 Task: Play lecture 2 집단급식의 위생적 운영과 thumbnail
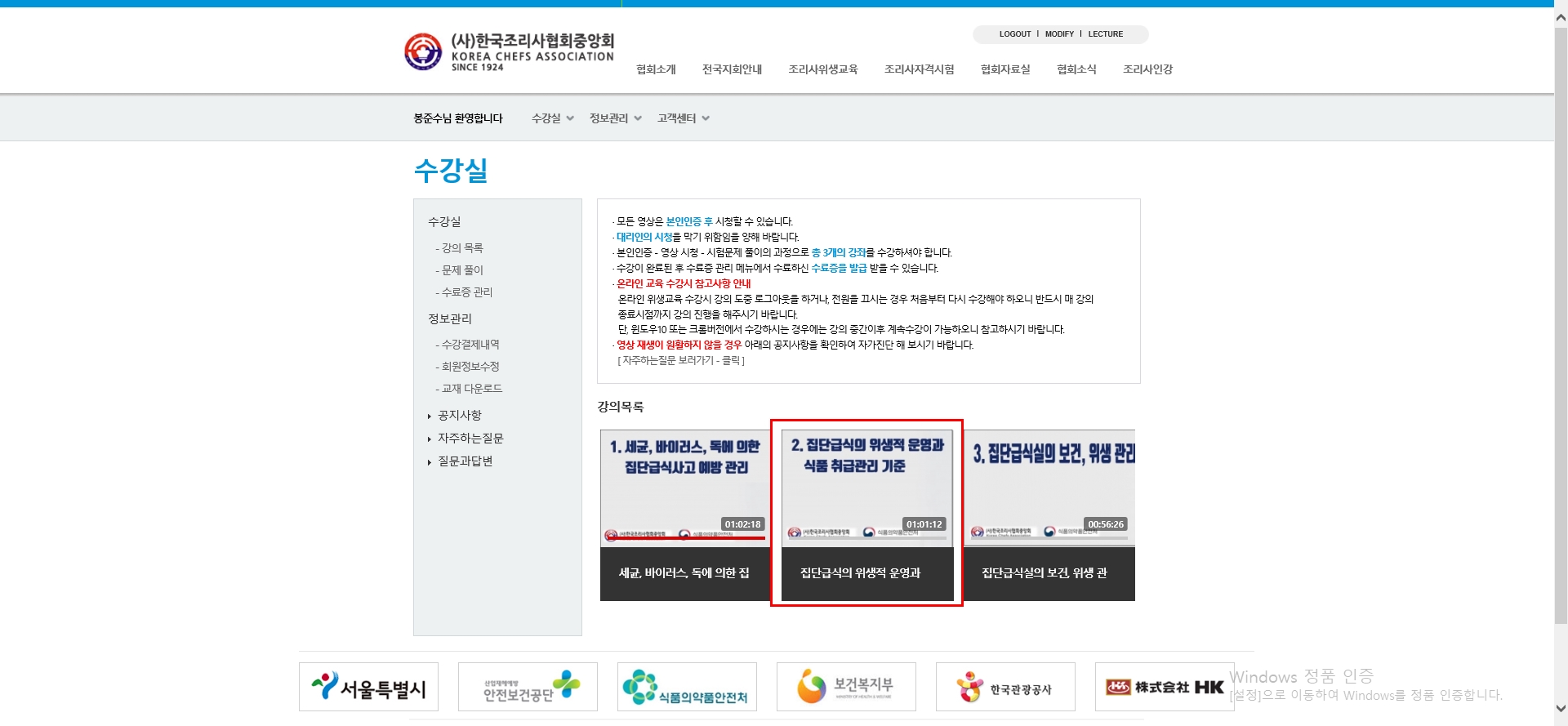866,488
